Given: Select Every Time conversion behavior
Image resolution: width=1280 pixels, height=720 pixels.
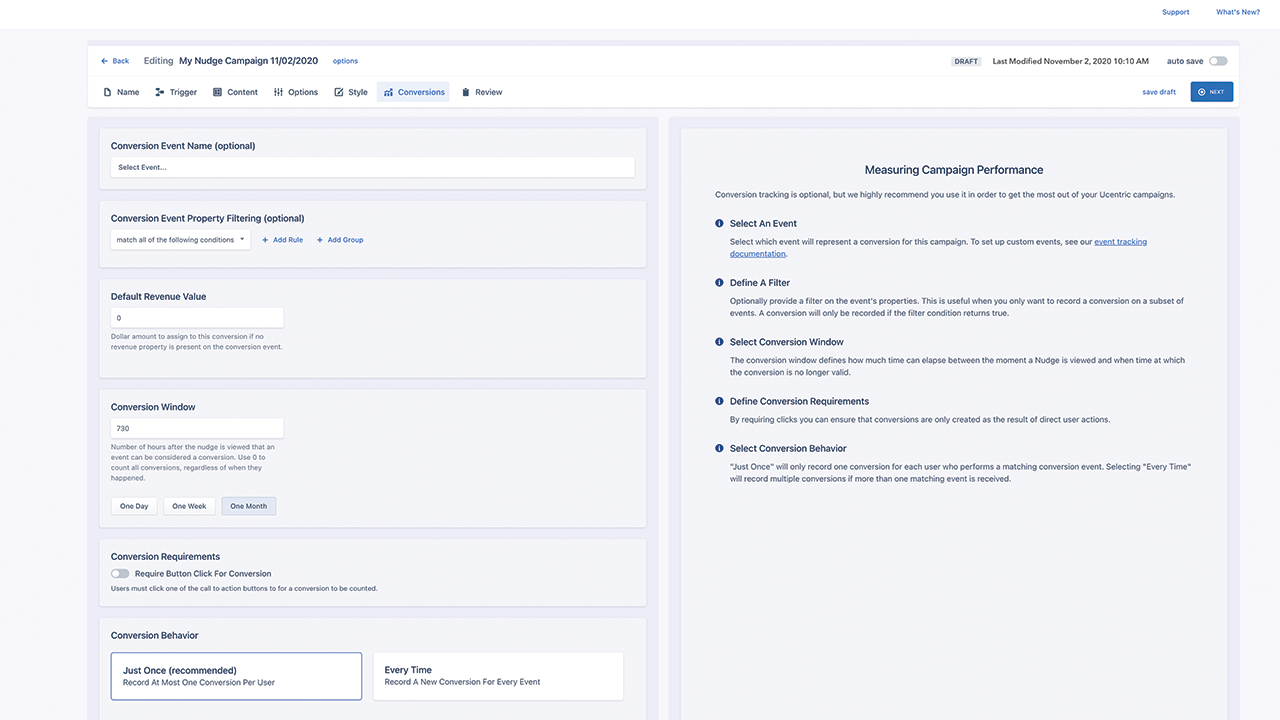Looking at the screenshot, I should [x=498, y=676].
